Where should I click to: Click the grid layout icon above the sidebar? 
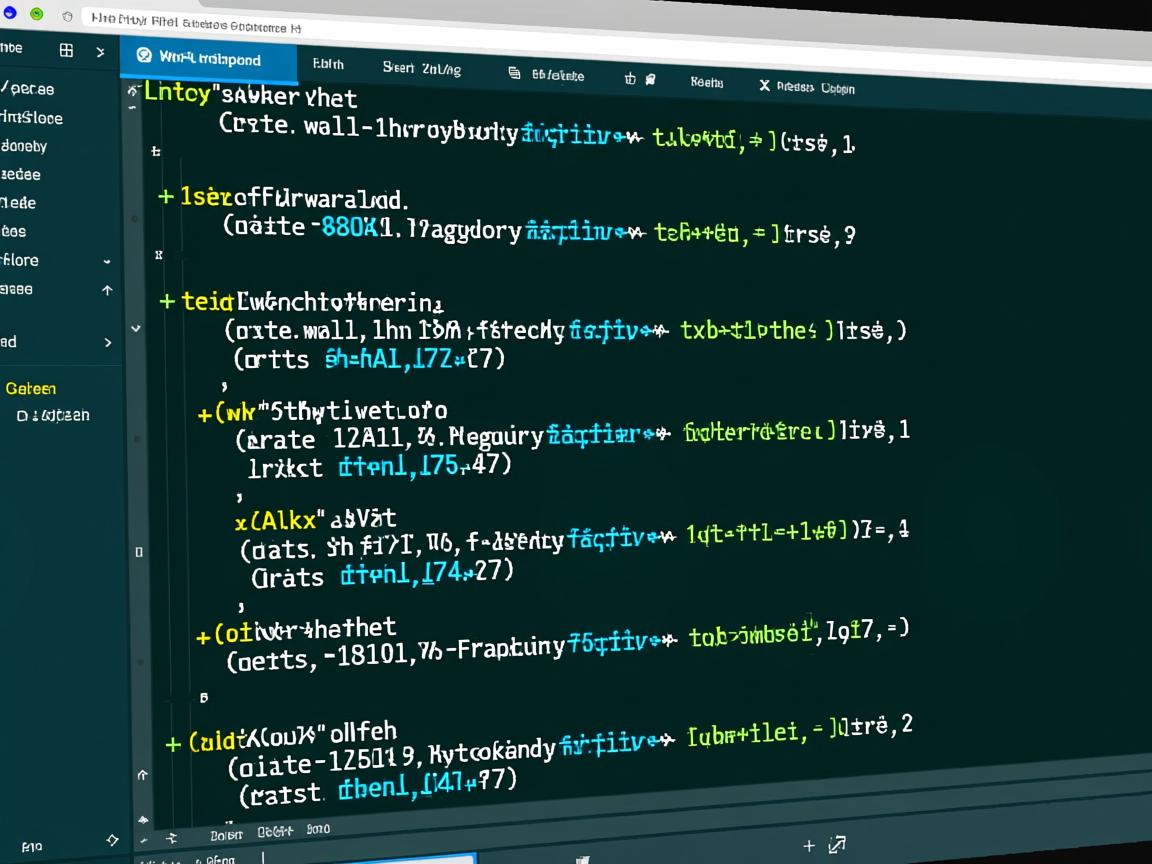coord(66,50)
